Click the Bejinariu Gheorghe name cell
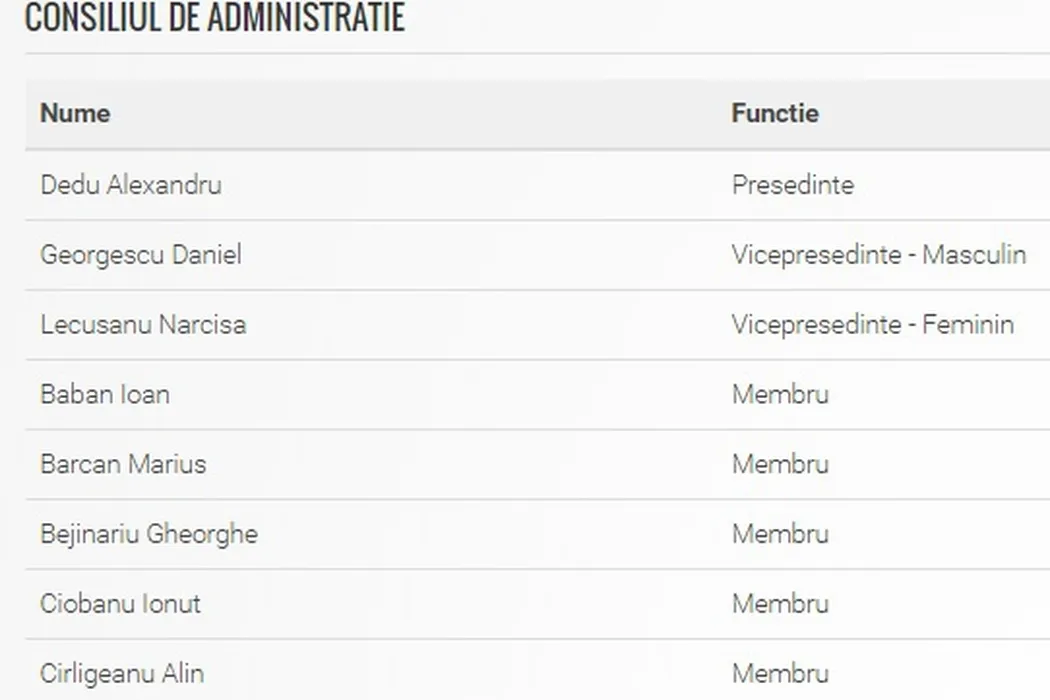 149,534
